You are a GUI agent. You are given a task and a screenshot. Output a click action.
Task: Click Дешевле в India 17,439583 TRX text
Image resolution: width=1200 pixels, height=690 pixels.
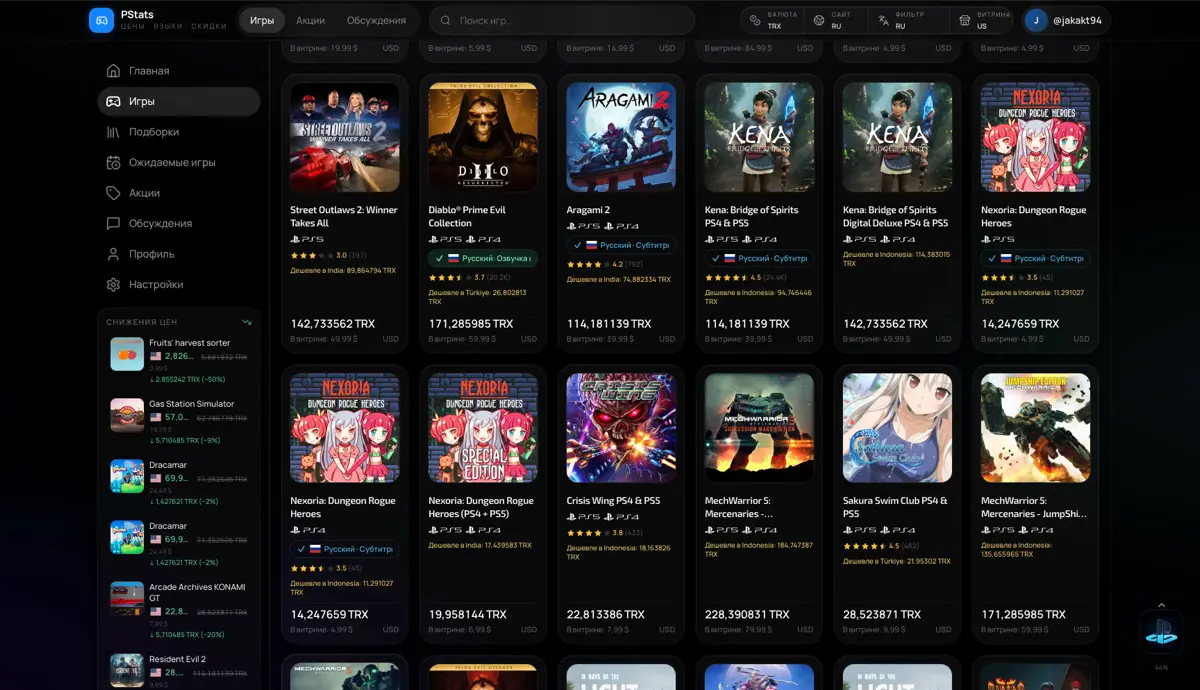480,545
